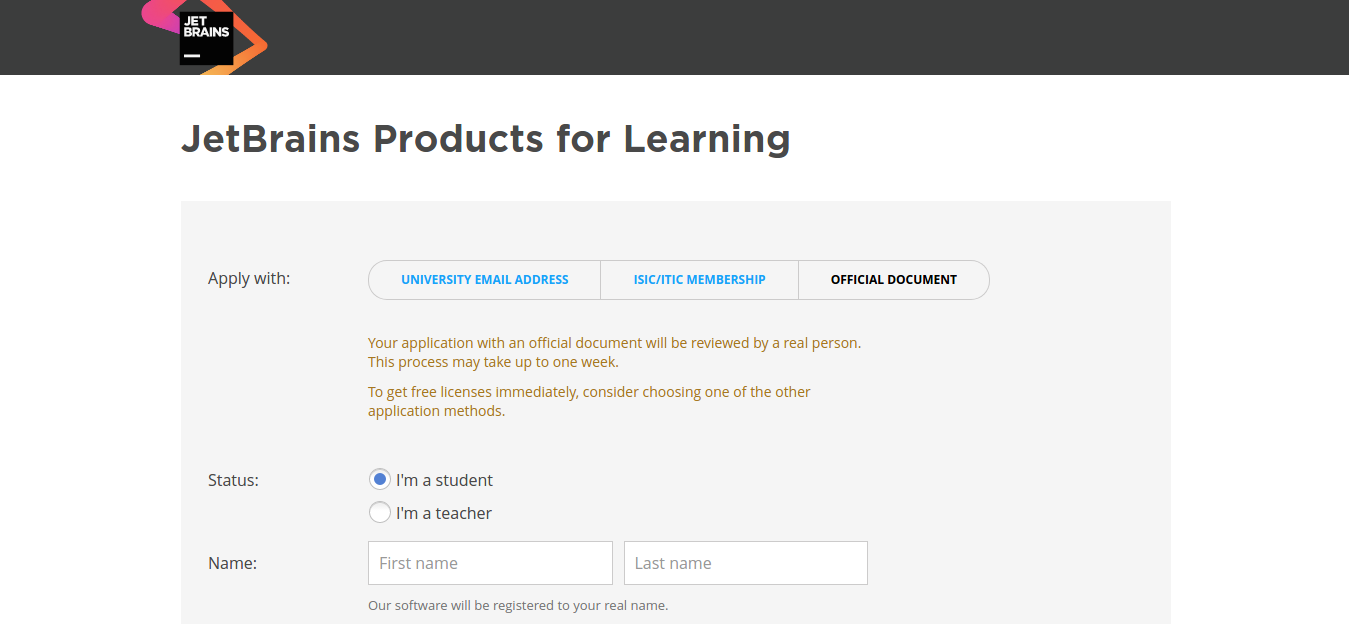
Task: Choose the "I'm a teacher" radio button
Action: (380, 513)
